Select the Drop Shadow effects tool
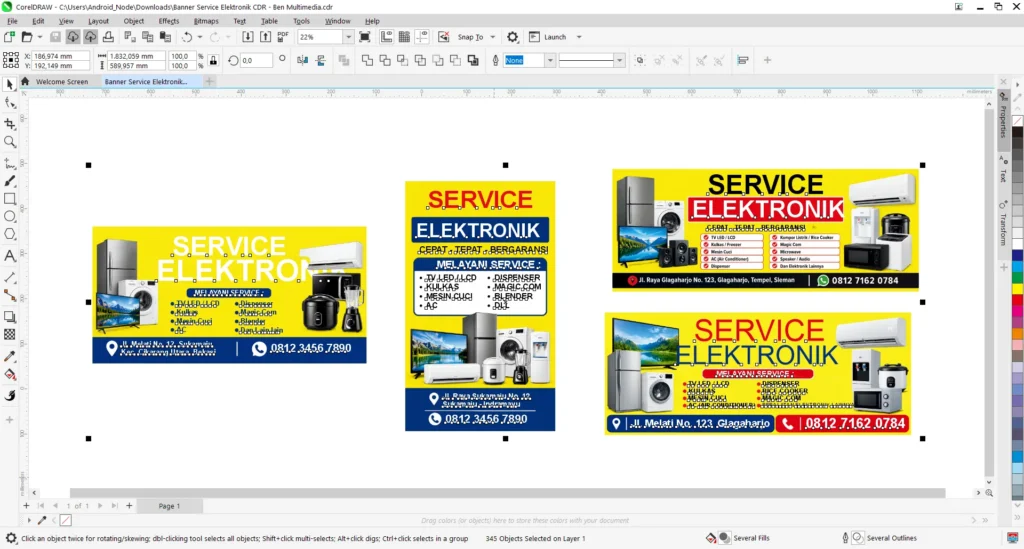The width and height of the screenshot is (1024, 549). 9,317
